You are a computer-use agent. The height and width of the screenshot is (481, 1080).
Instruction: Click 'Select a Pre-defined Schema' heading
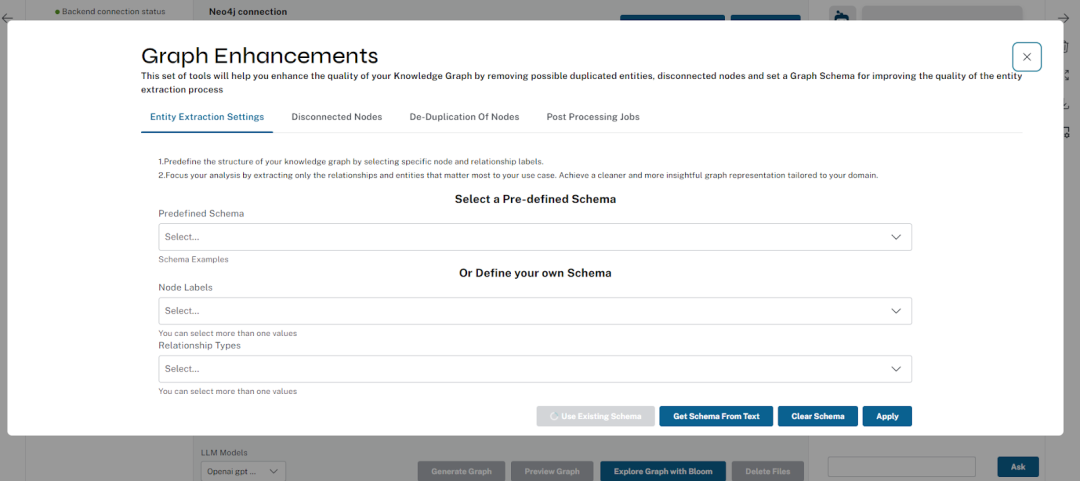click(x=535, y=199)
